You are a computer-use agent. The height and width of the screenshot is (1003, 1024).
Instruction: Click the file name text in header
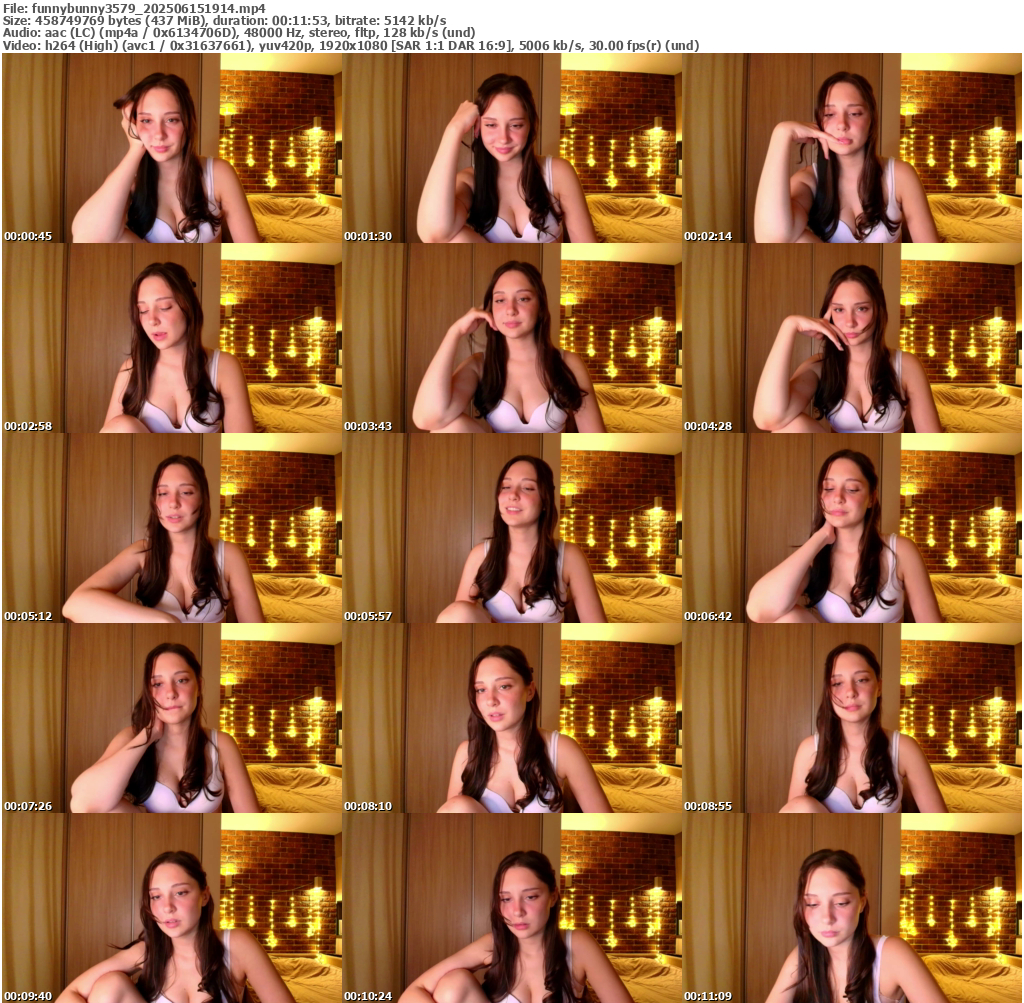coord(134,7)
